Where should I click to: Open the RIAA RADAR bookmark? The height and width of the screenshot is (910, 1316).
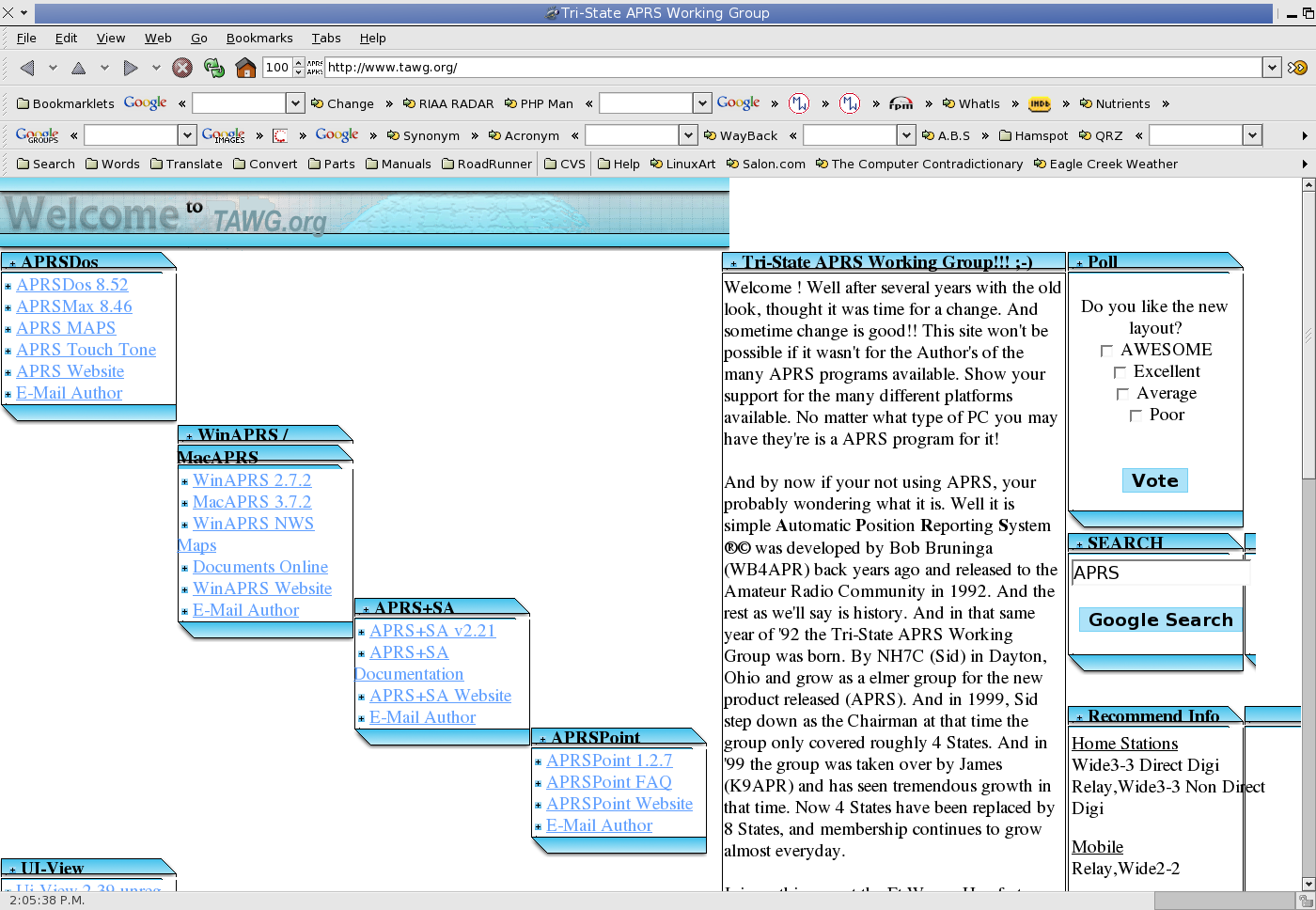pos(448,103)
